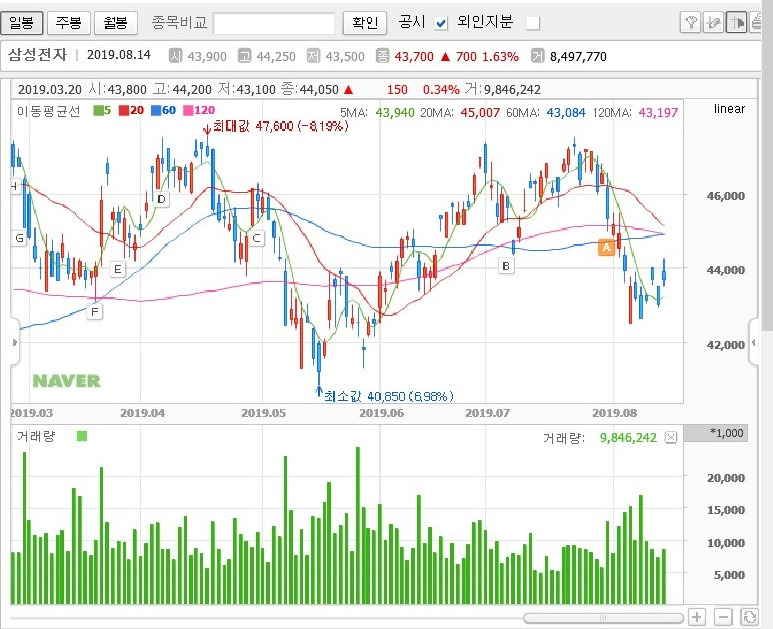This screenshot has height=629, width=773.
Task: Click the 2019.06 date axis label
Action: pos(382,413)
